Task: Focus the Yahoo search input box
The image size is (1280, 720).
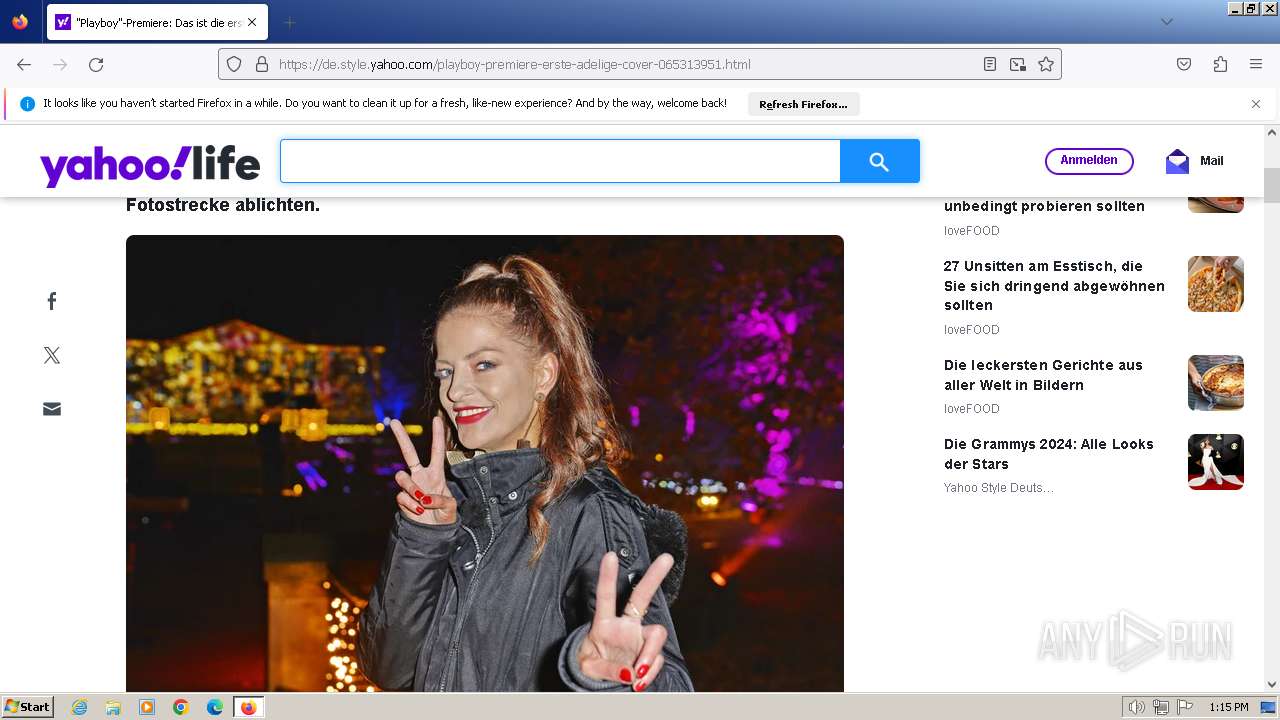Action: tap(560, 161)
